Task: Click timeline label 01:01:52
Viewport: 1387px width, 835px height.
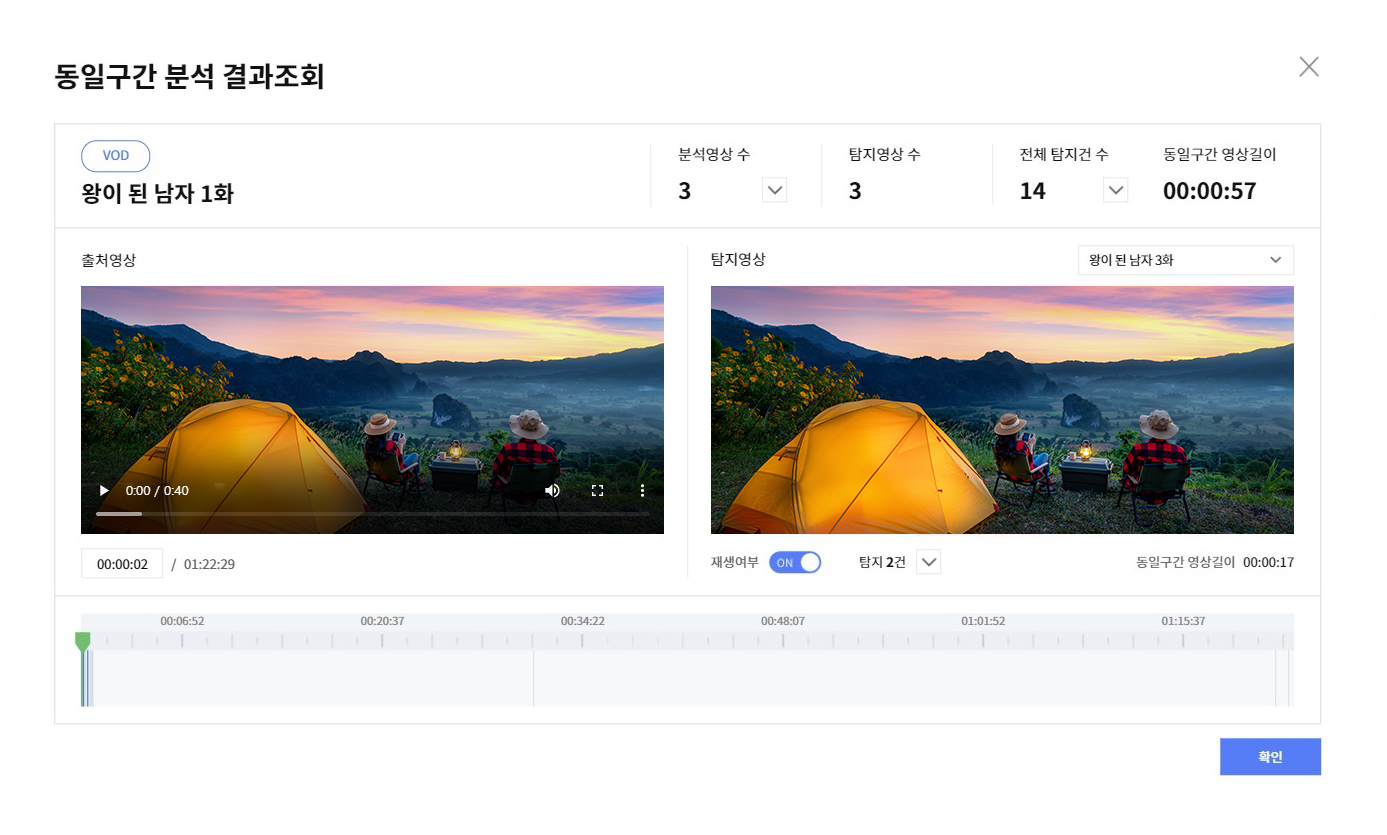Action: [983, 621]
